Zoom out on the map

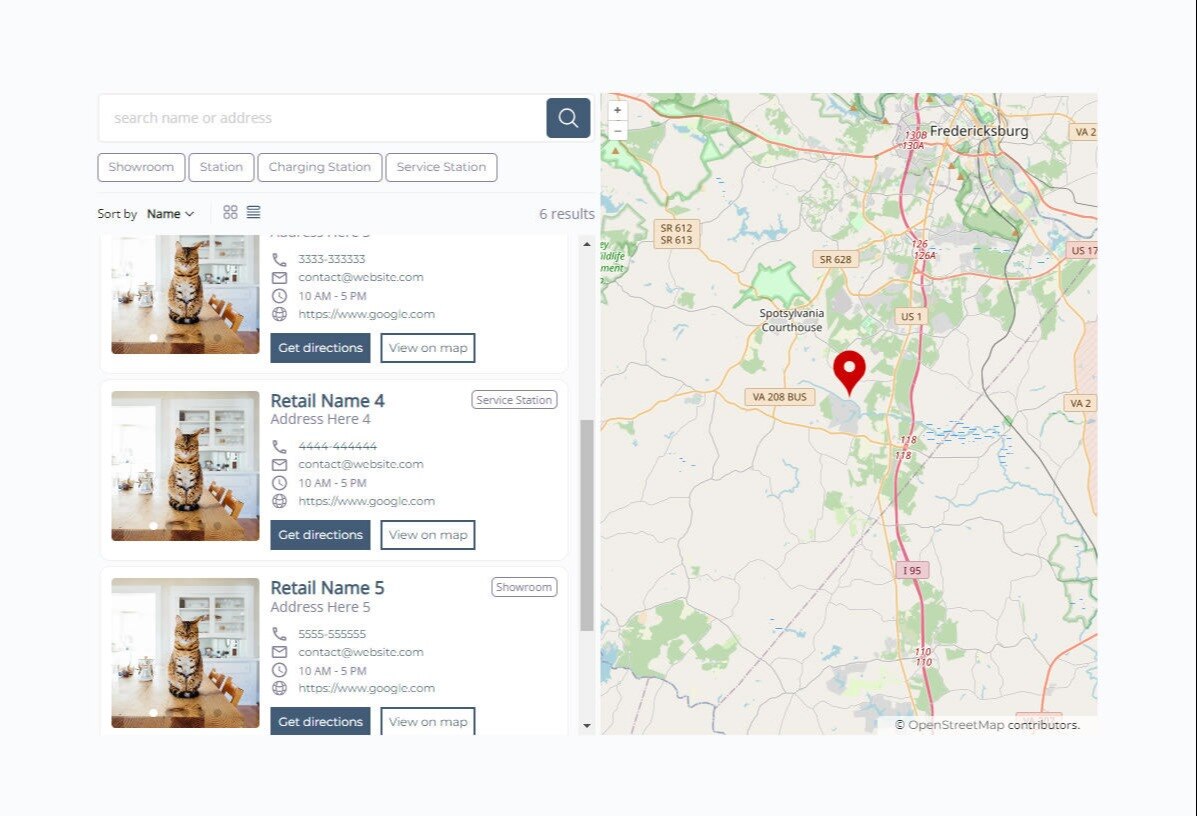[x=618, y=131]
